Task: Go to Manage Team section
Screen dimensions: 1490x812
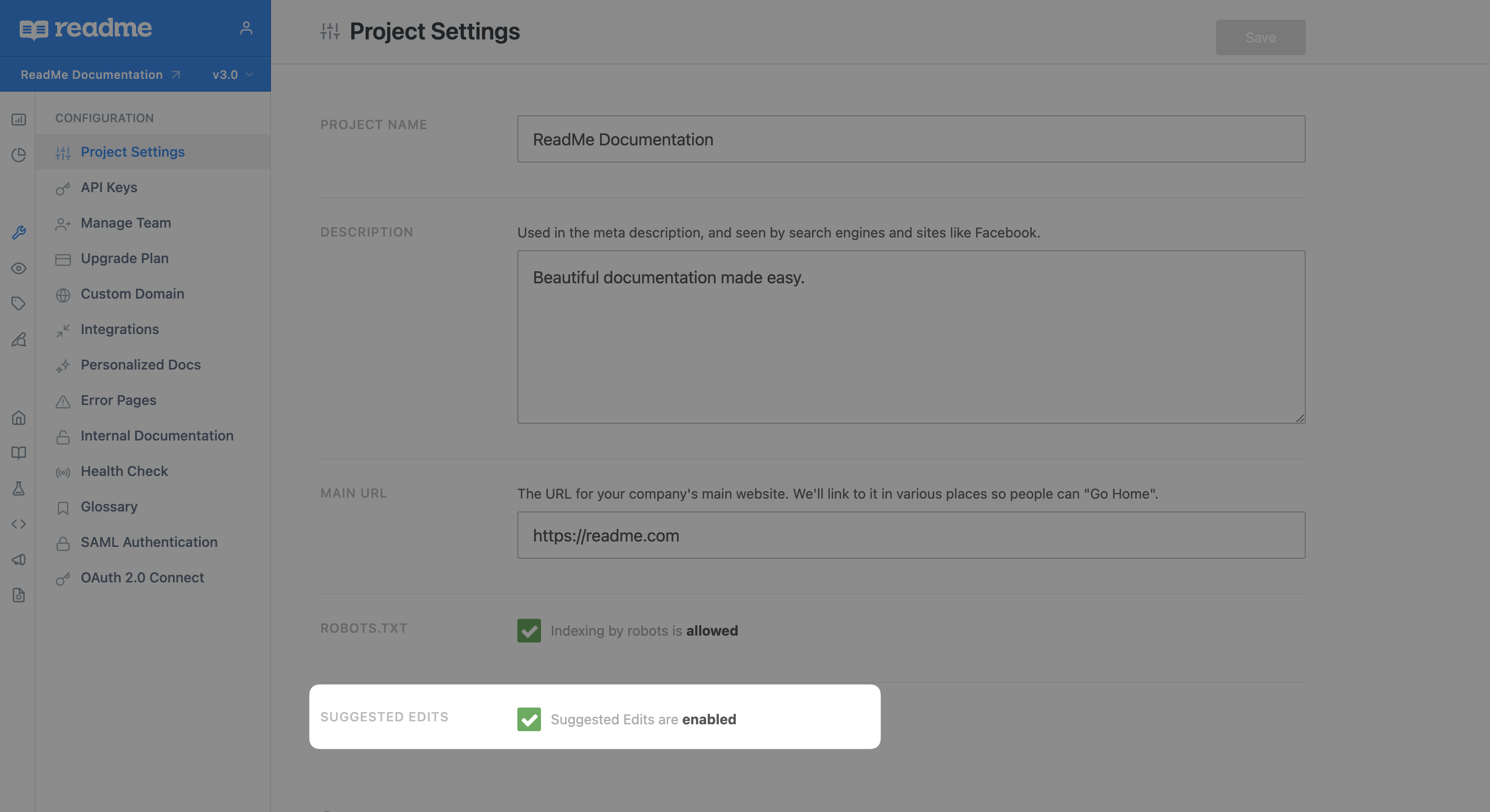Action: (x=126, y=223)
